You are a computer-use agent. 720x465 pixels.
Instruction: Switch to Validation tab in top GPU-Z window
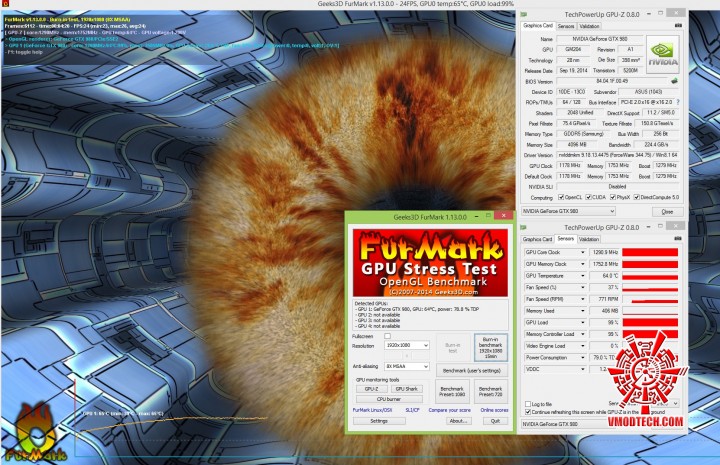[x=589, y=26]
